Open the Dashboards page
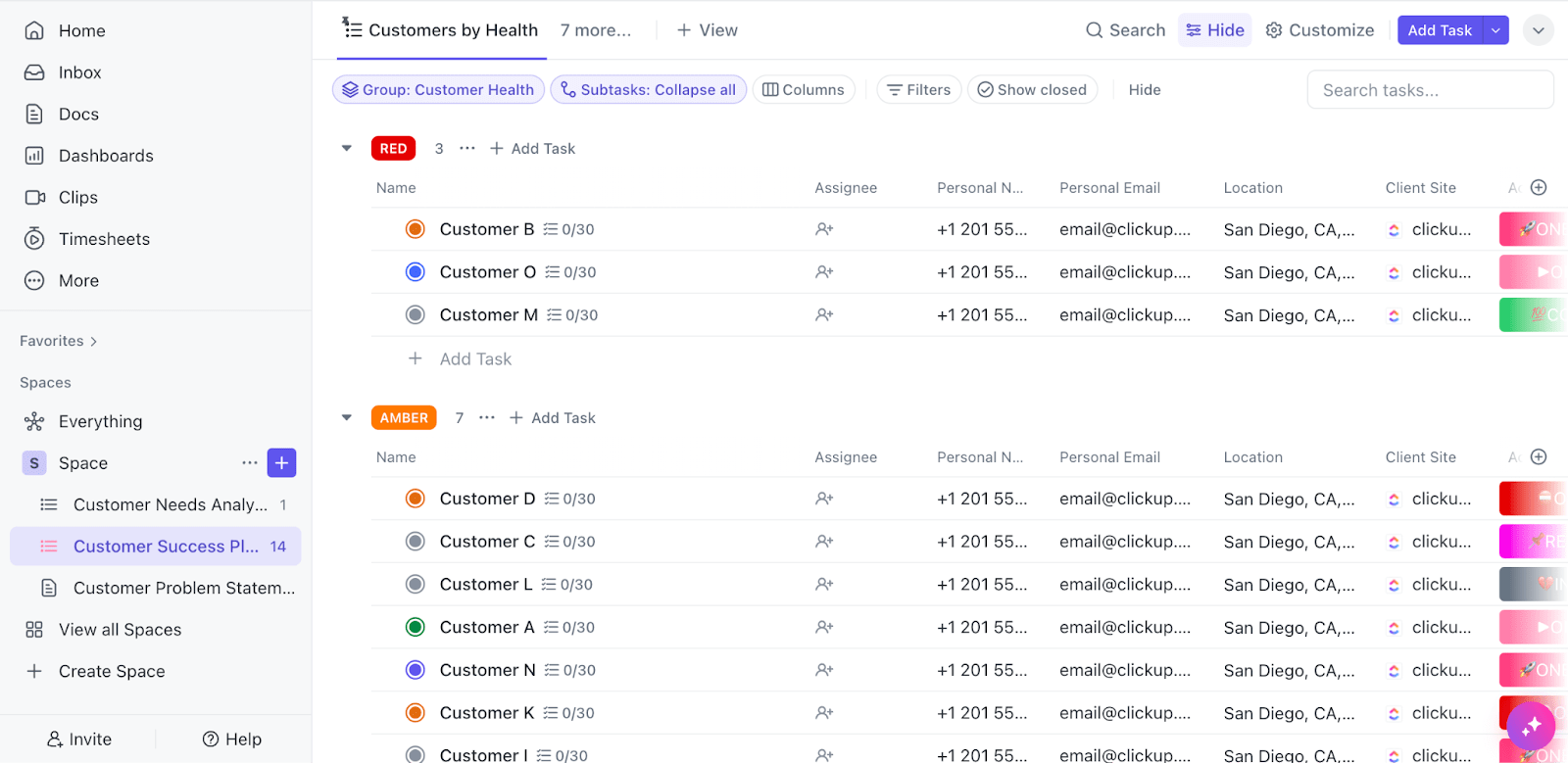This screenshot has height=763, width=1568. tap(105, 156)
